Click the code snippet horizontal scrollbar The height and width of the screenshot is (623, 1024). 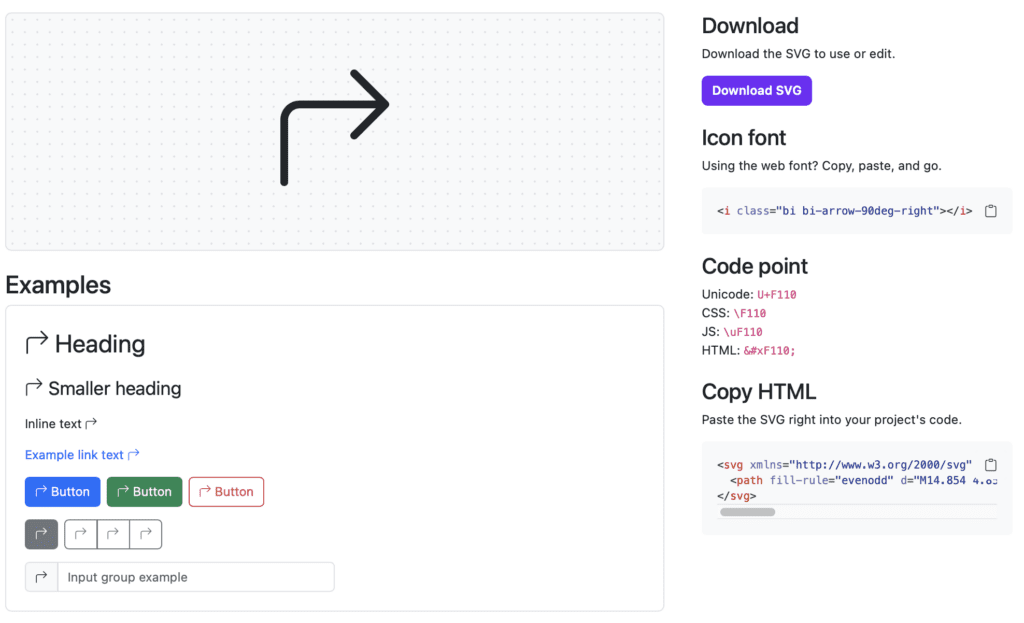(747, 512)
